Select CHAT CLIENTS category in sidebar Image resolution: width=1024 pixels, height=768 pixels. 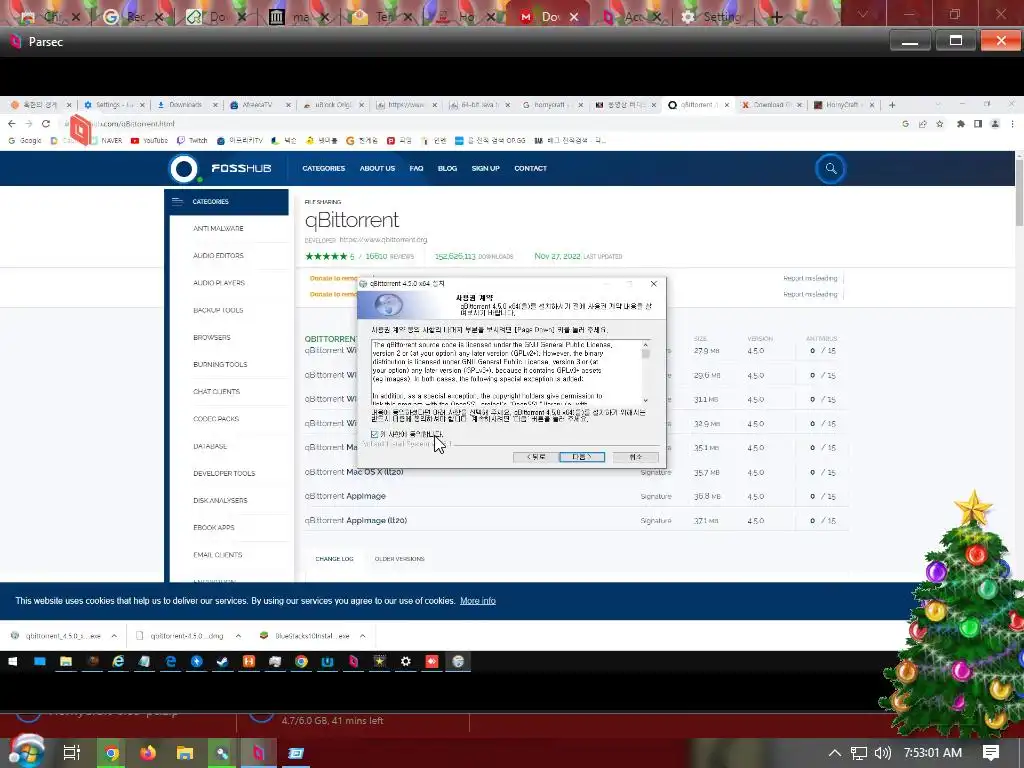[x=216, y=392]
